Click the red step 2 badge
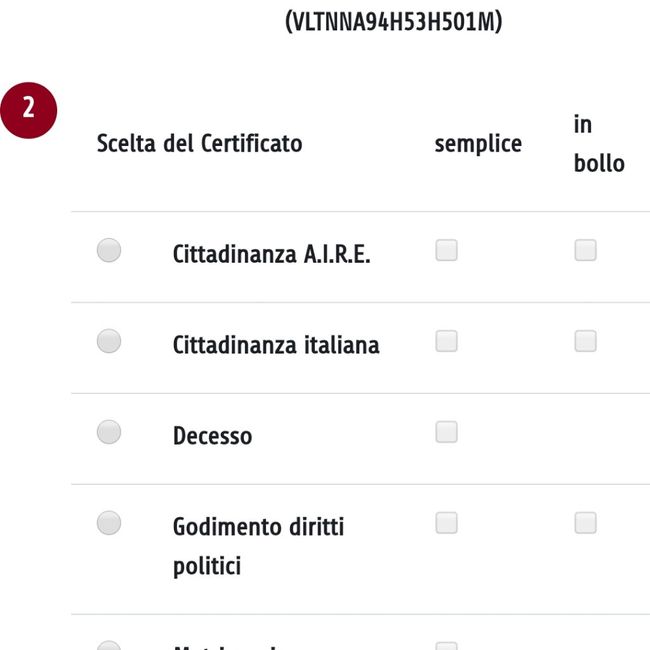 [x=29, y=110]
